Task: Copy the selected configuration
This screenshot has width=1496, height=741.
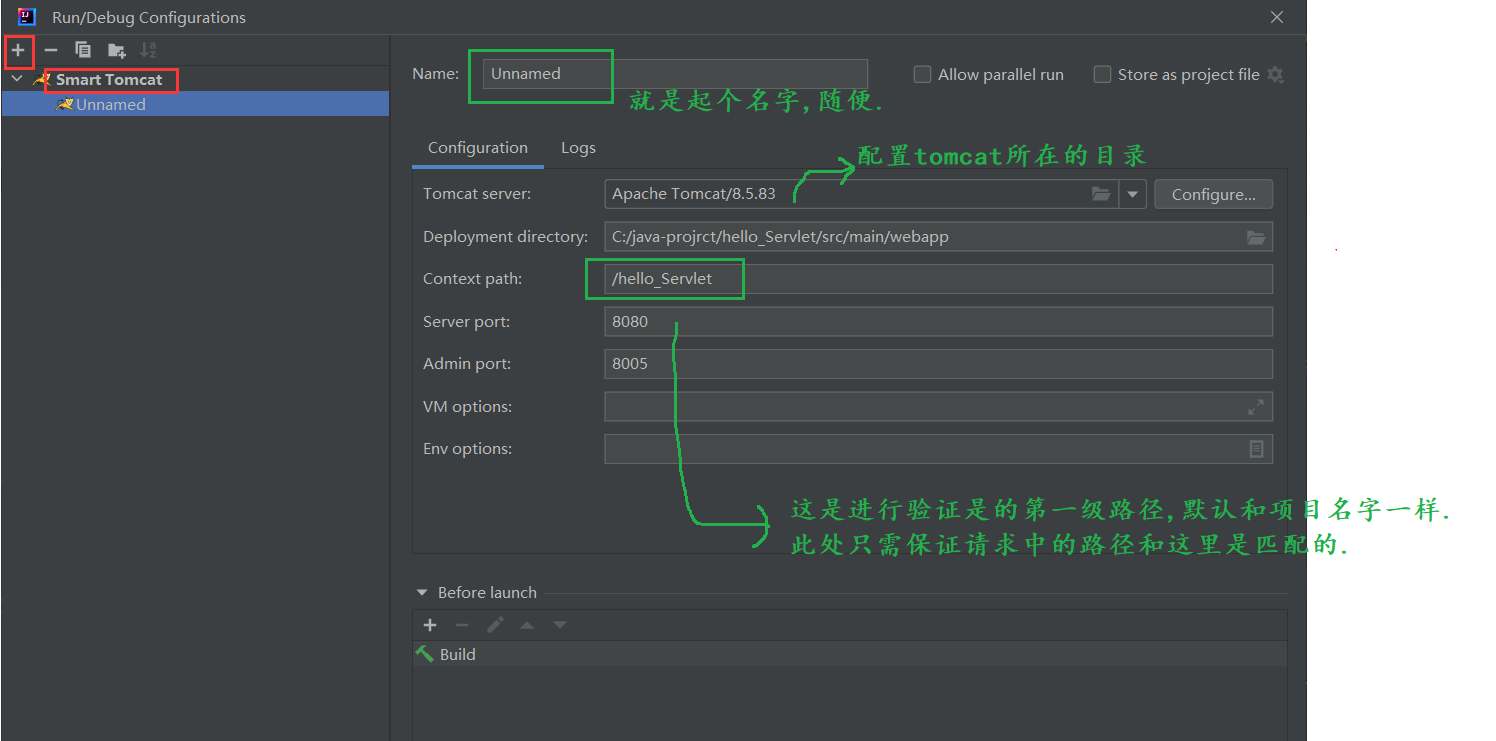Action: pyautogui.click(x=83, y=50)
